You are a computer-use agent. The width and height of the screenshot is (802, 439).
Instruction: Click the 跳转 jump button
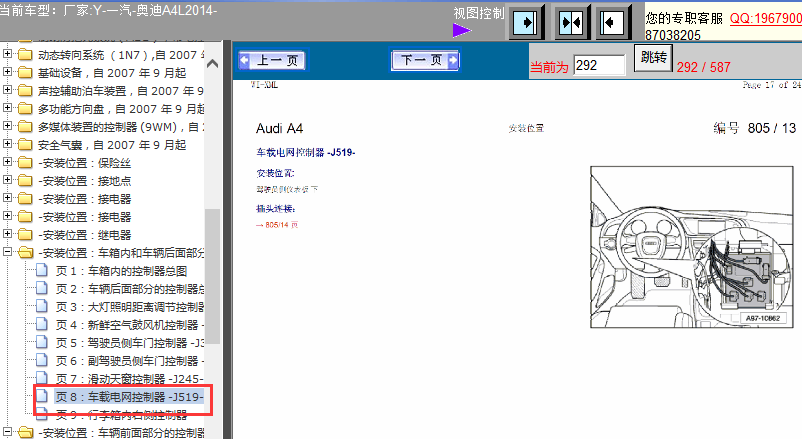[x=653, y=57]
